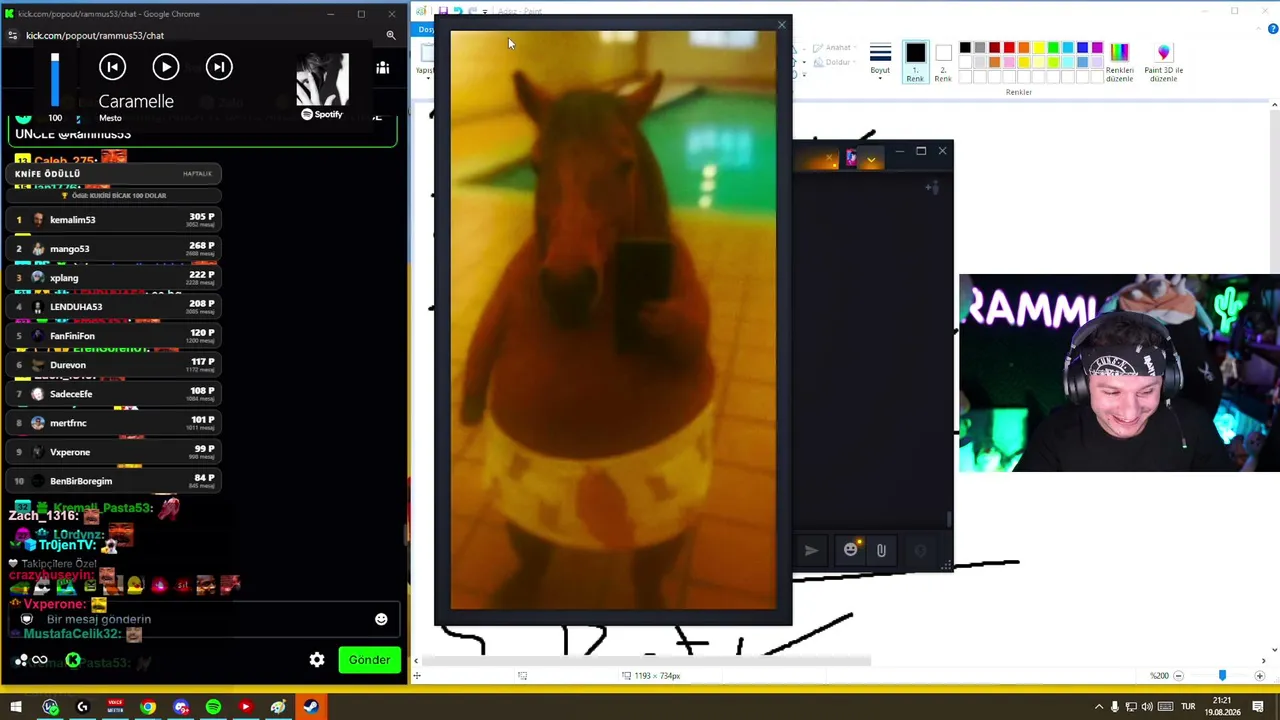Open Renkleri düzenle color editor
Screen dimensions: 1280x720
(x=1119, y=62)
